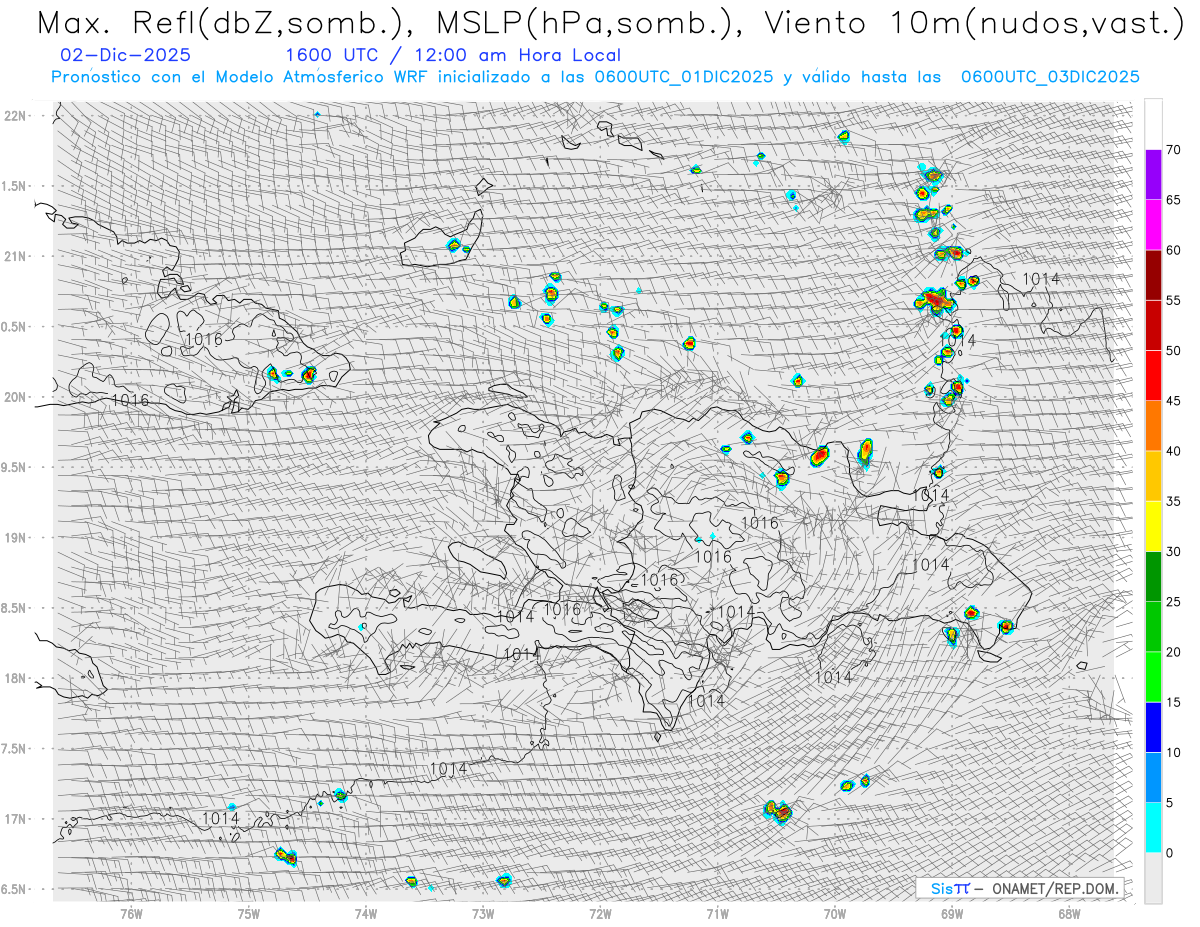
Task: Click the '18N' latitude axis label
Action: (x=15, y=678)
